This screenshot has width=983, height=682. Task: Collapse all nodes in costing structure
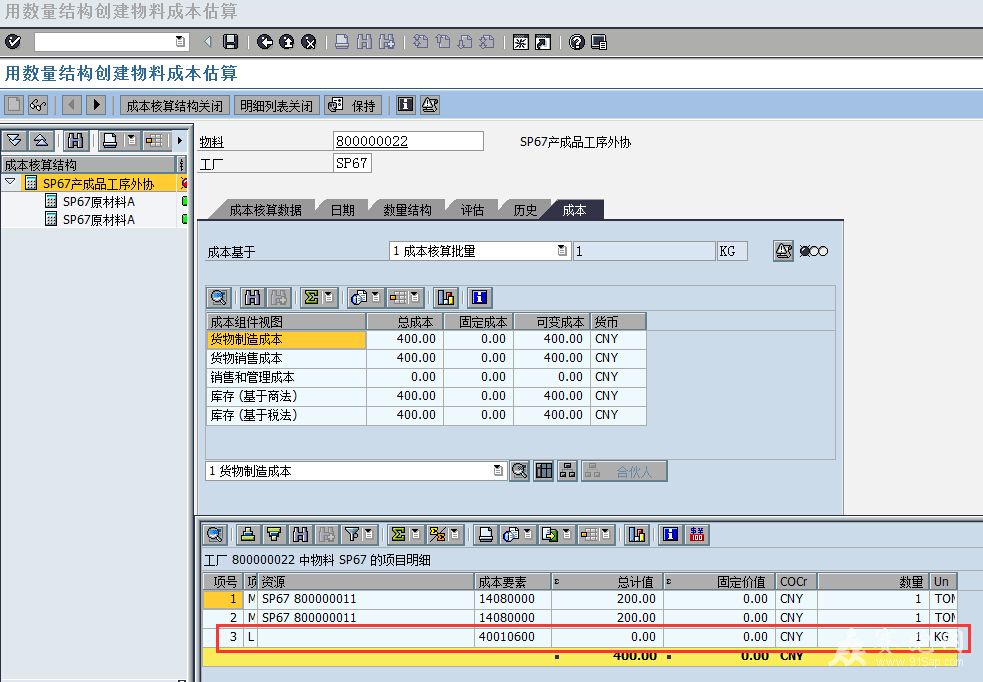[x=40, y=140]
